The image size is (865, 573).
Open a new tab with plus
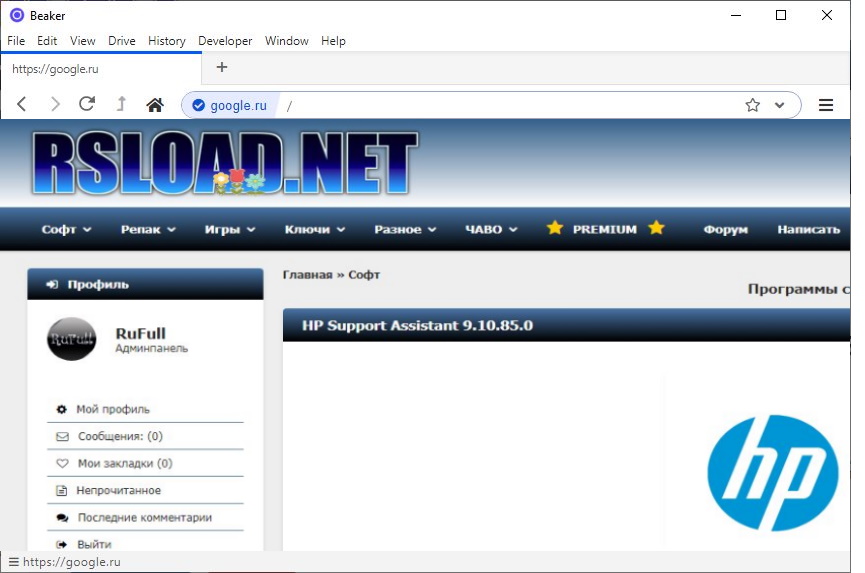click(222, 67)
